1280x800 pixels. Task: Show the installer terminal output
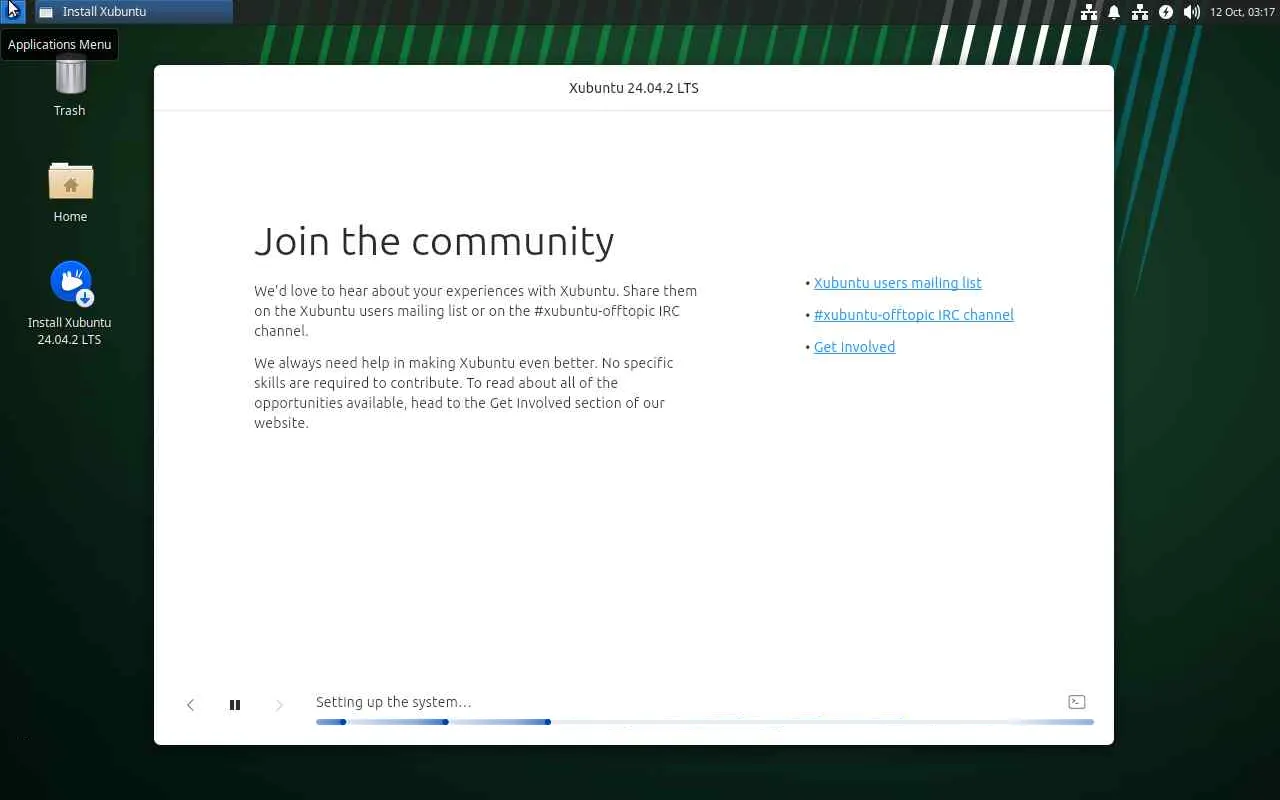click(x=1077, y=702)
